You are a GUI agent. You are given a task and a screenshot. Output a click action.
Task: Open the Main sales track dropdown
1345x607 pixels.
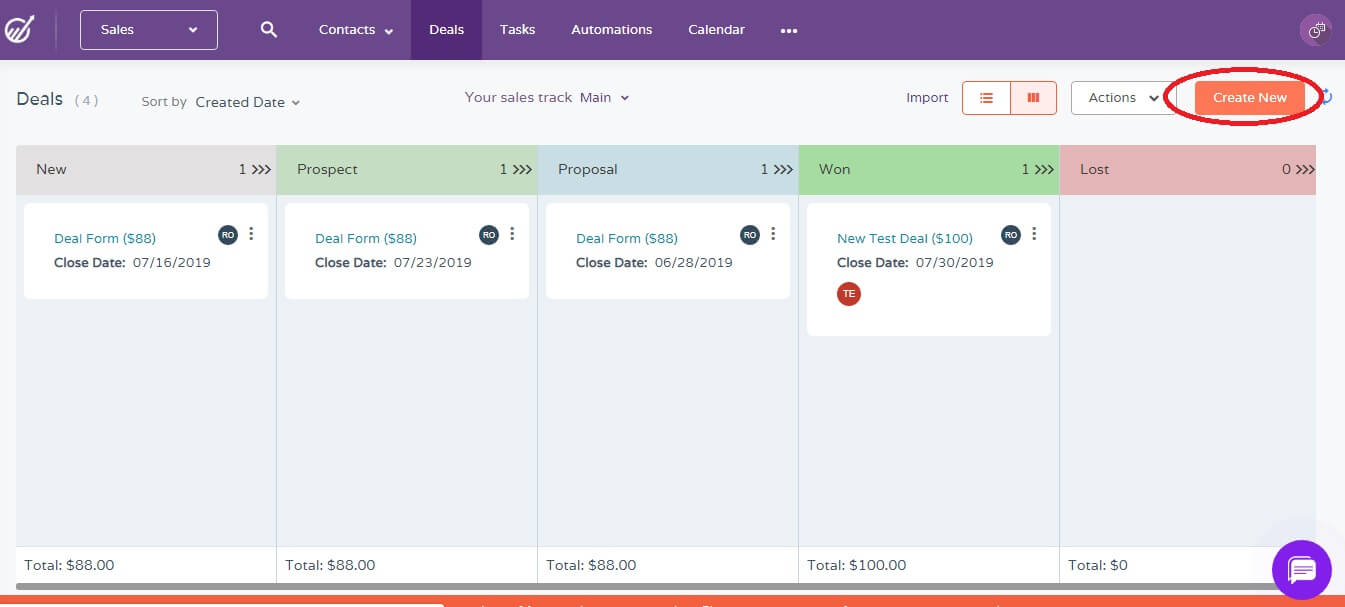(x=604, y=98)
